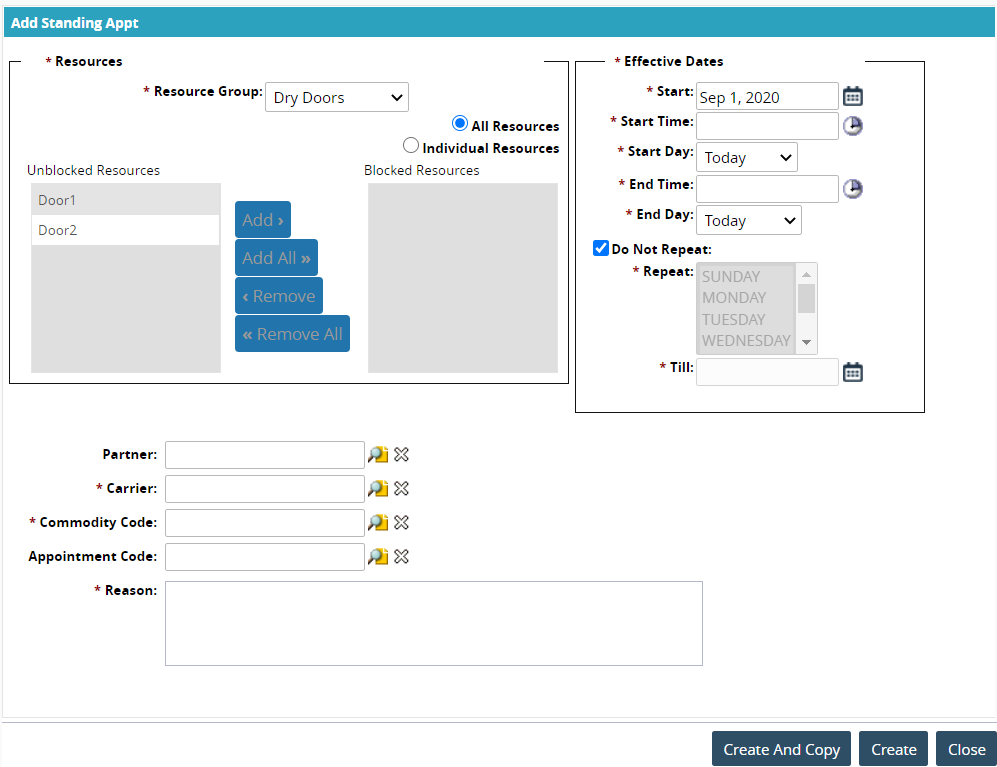Choose the Individual Resources option
Screen dimensions: 997x767
pos(411,146)
